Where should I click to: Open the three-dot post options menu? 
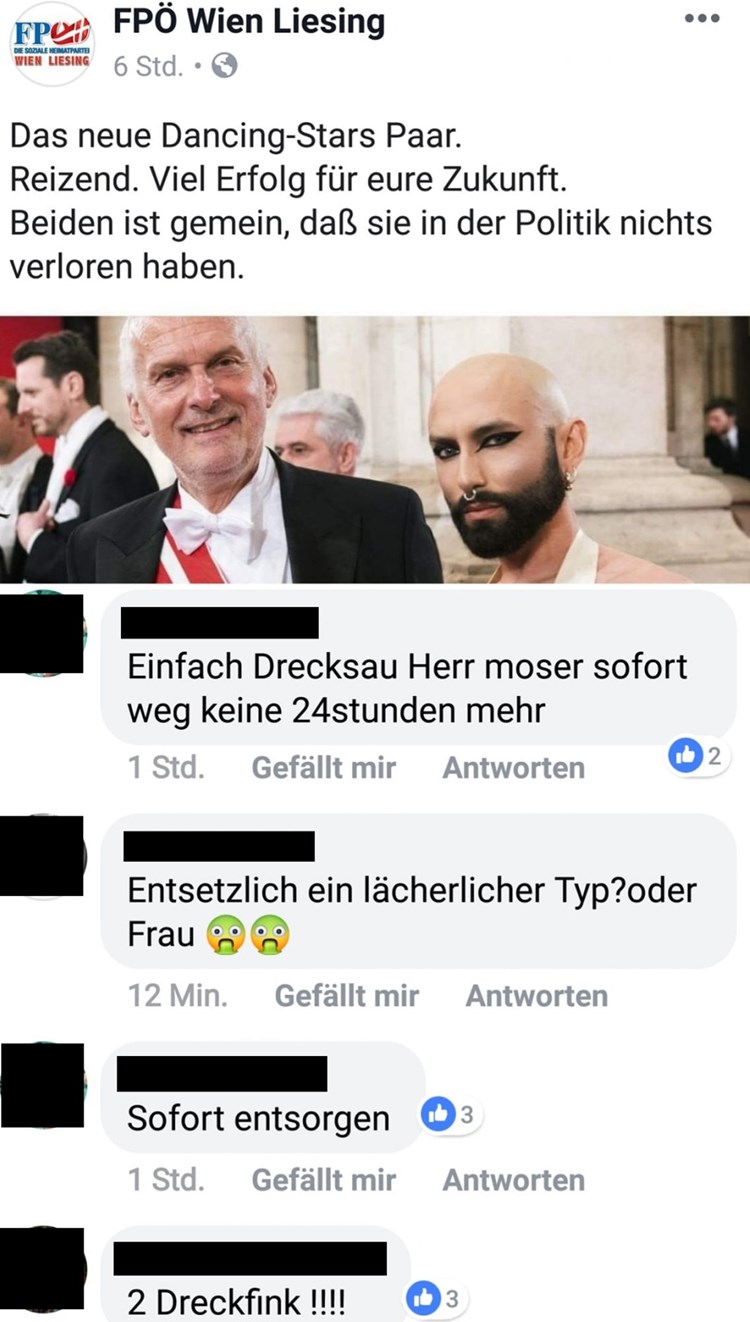click(x=701, y=18)
